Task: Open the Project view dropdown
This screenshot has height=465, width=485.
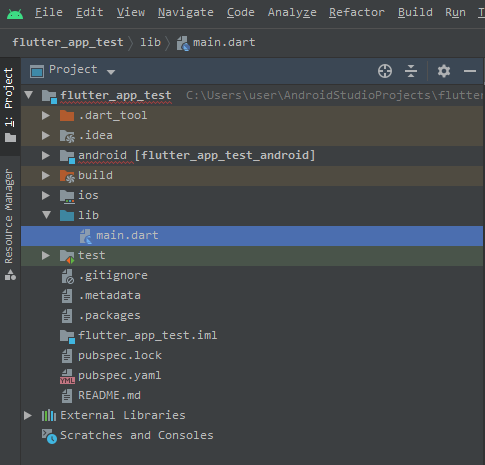Action: 111,72
